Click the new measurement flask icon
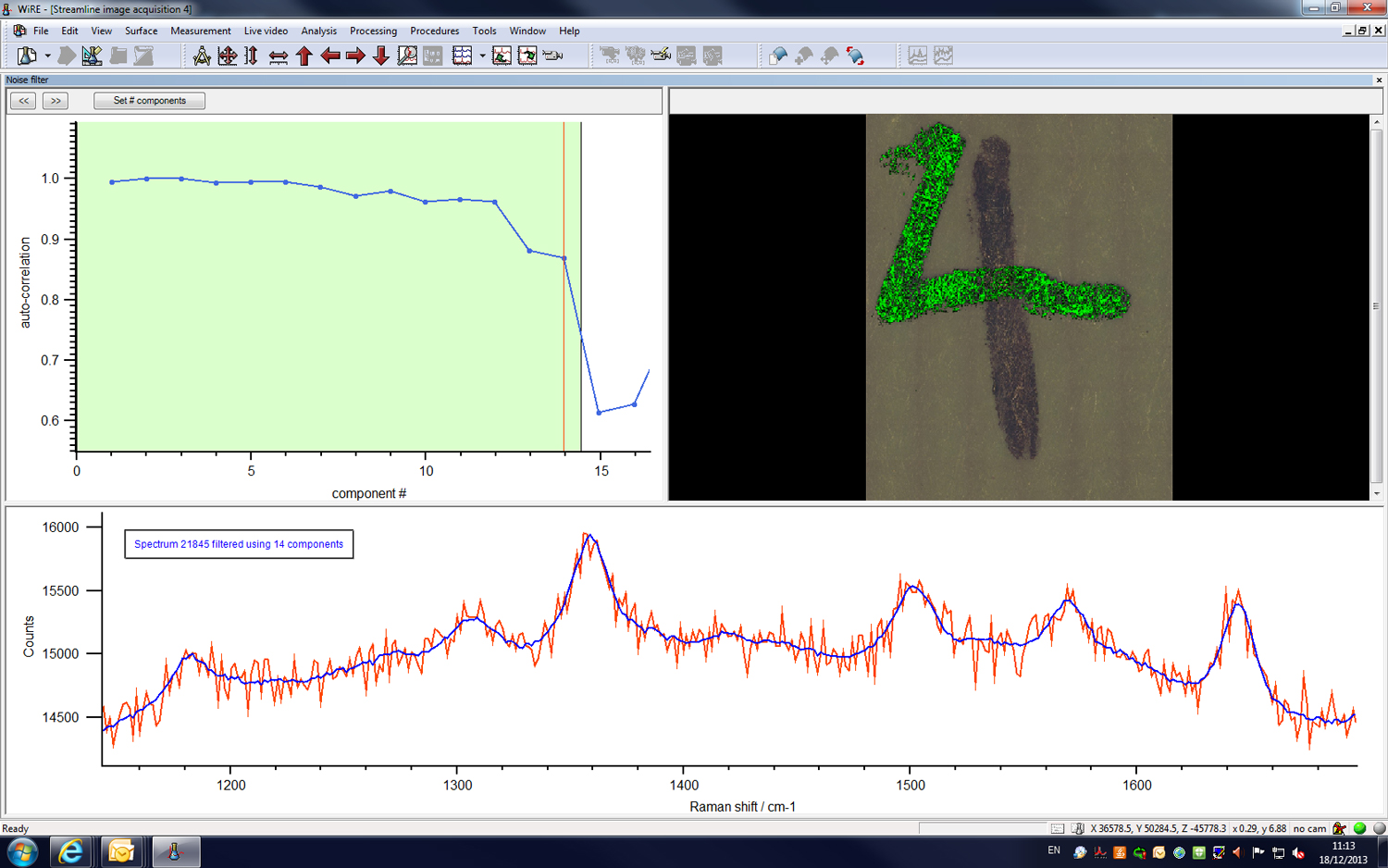The width and height of the screenshot is (1388, 868). coord(27,56)
